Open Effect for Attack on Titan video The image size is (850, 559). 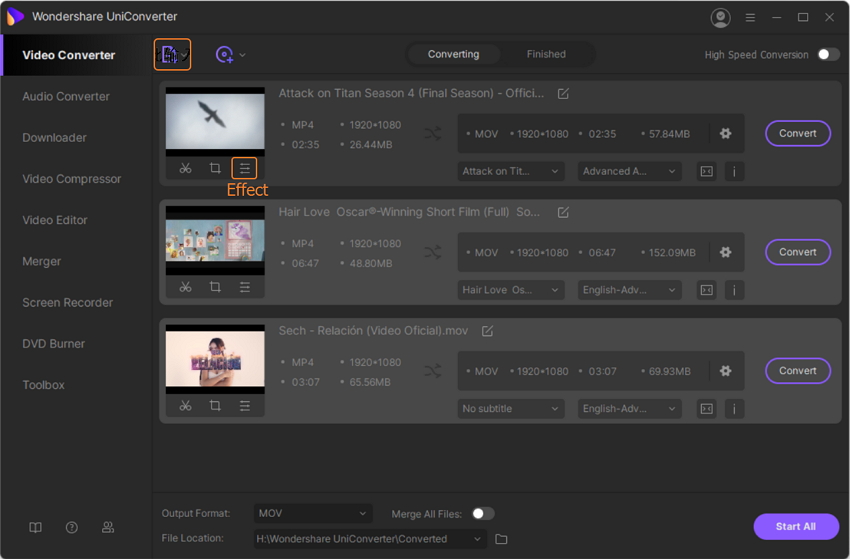pyautogui.click(x=244, y=168)
